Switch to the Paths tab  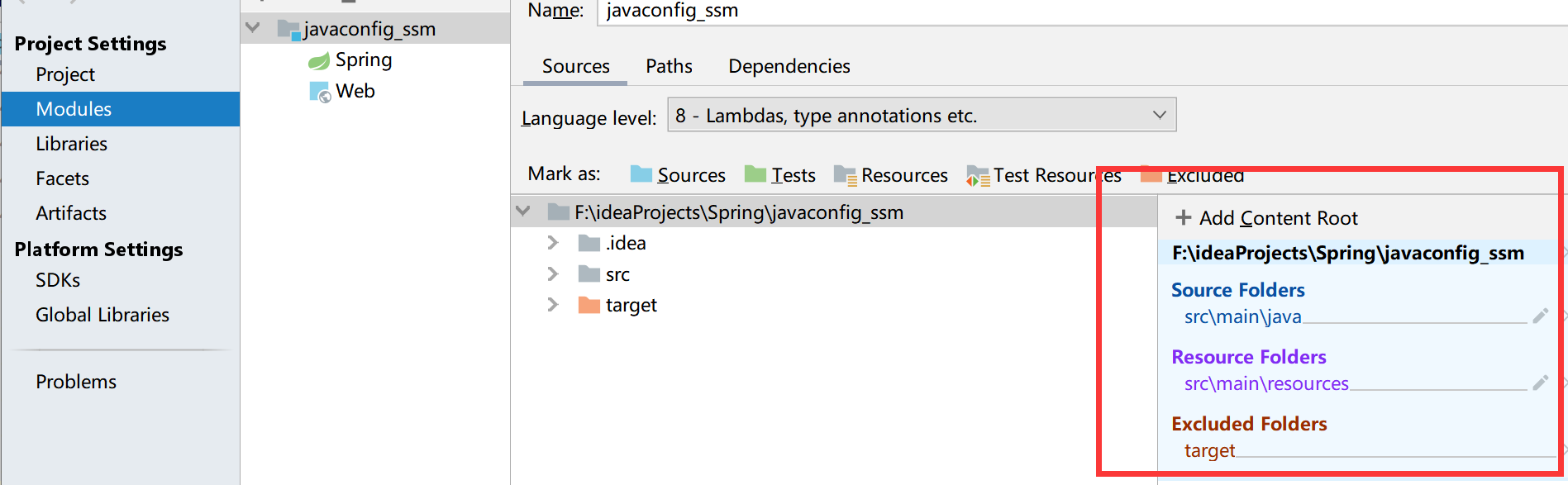[669, 66]
